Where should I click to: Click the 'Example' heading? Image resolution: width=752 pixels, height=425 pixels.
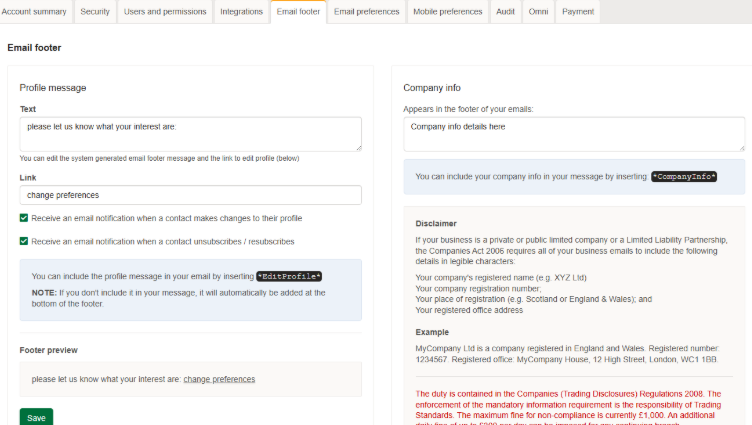[x=432, y=332]
